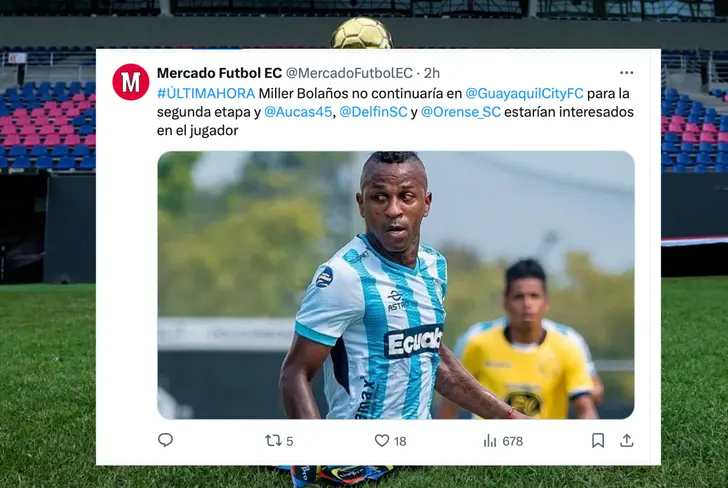Visit the @GuayaquilCityFC mention

click(524, 93)
